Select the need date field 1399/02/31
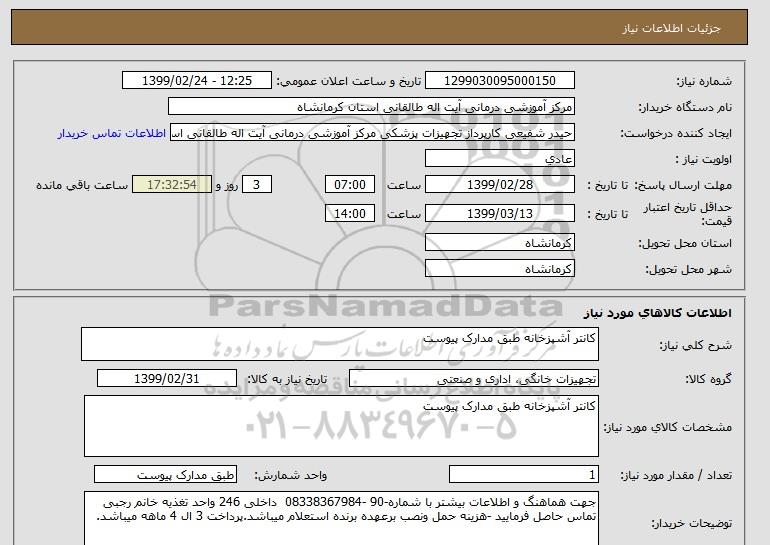 coord(167,379)
